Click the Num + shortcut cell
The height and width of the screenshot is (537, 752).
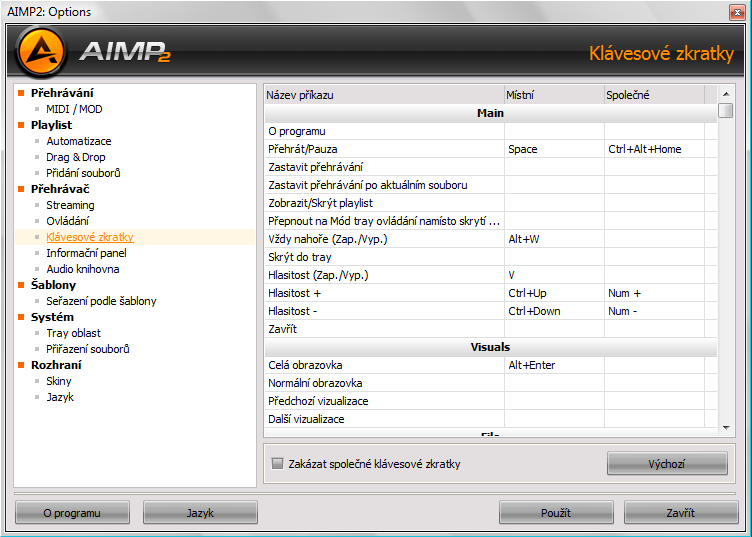coord(654,293)
